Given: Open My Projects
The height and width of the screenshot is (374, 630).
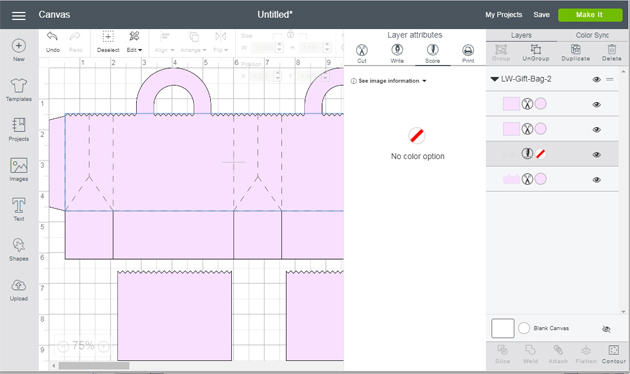Looking at the screenshot, I should click(503, 15).
